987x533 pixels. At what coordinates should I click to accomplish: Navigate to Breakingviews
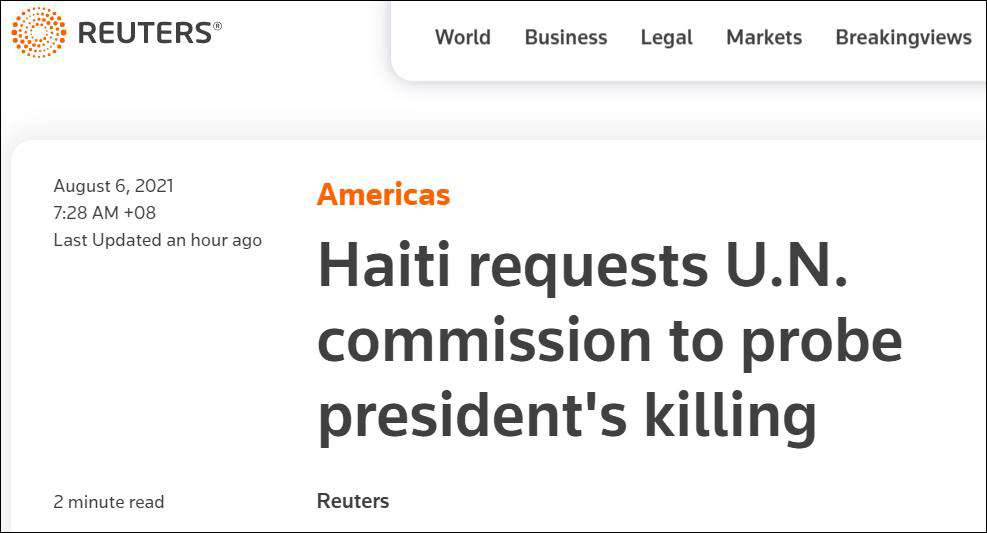(902, 38)
